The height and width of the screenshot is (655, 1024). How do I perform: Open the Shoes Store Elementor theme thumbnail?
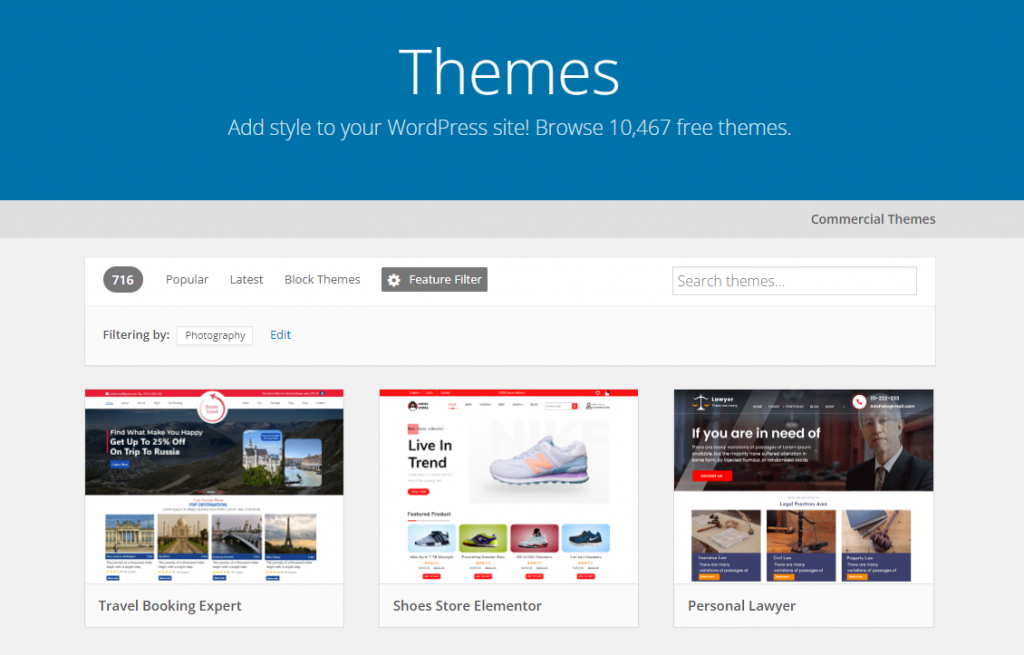(x=509, y=486)
